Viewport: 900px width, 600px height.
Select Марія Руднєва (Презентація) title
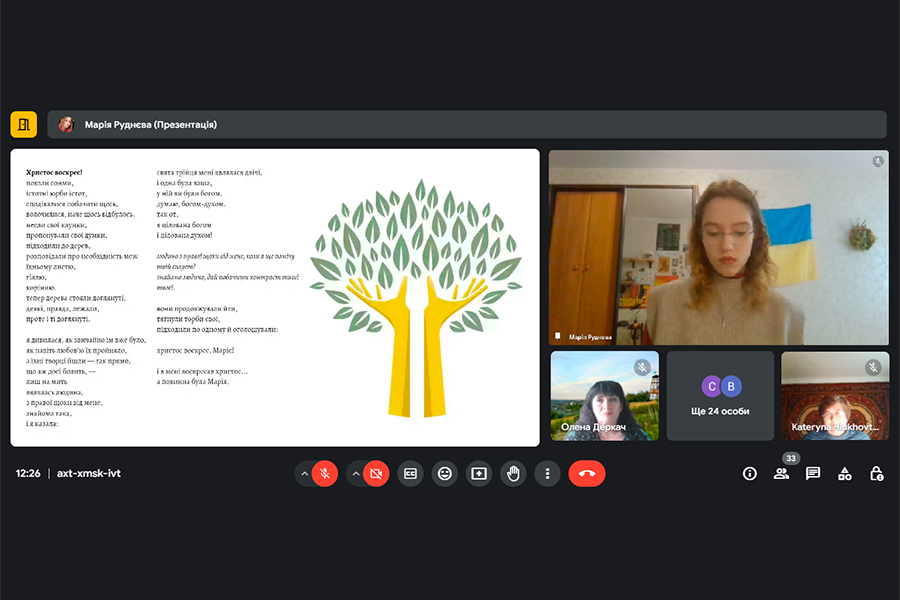click(151, 125)
